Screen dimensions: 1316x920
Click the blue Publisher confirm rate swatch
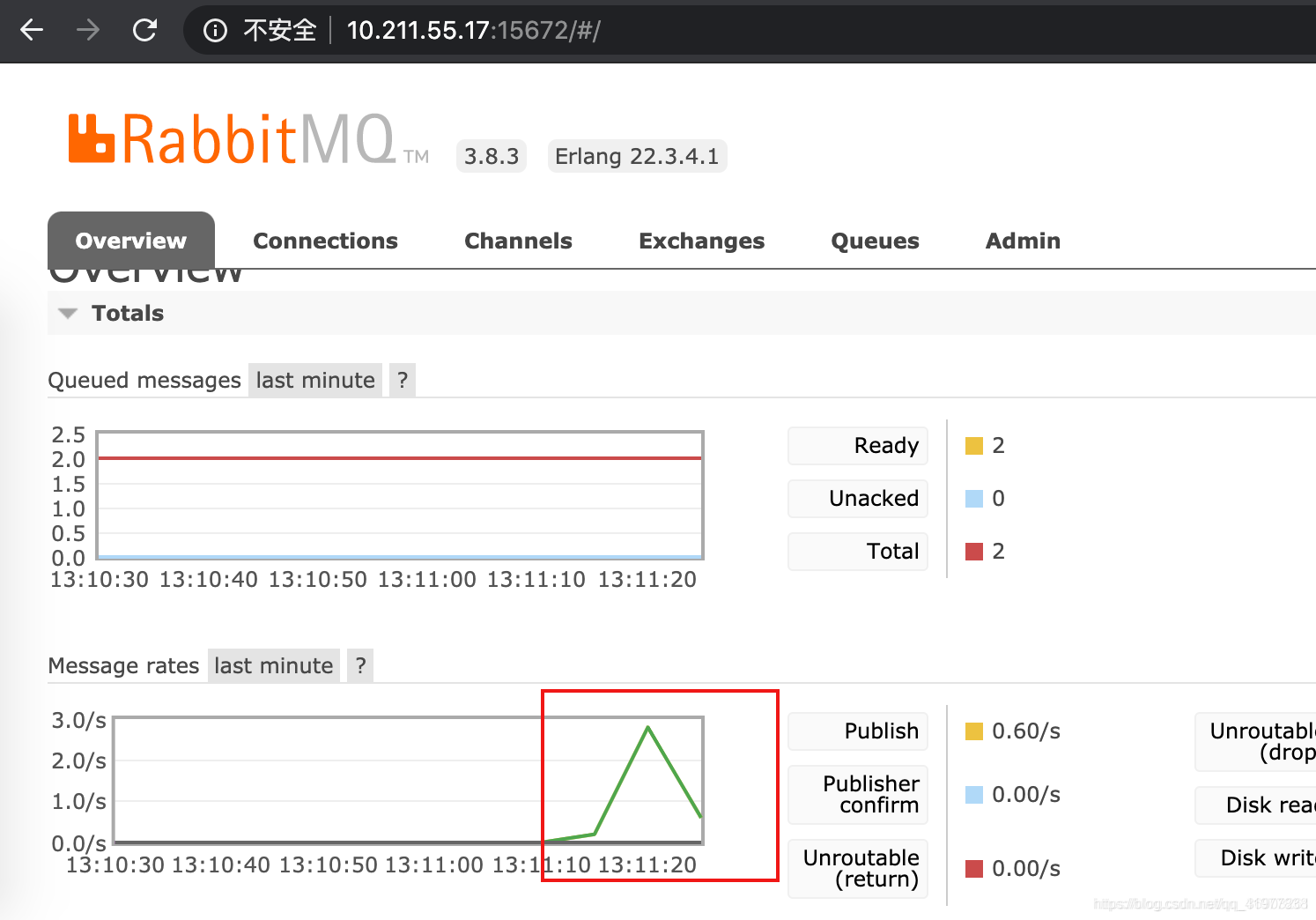[x=974, y=795]
